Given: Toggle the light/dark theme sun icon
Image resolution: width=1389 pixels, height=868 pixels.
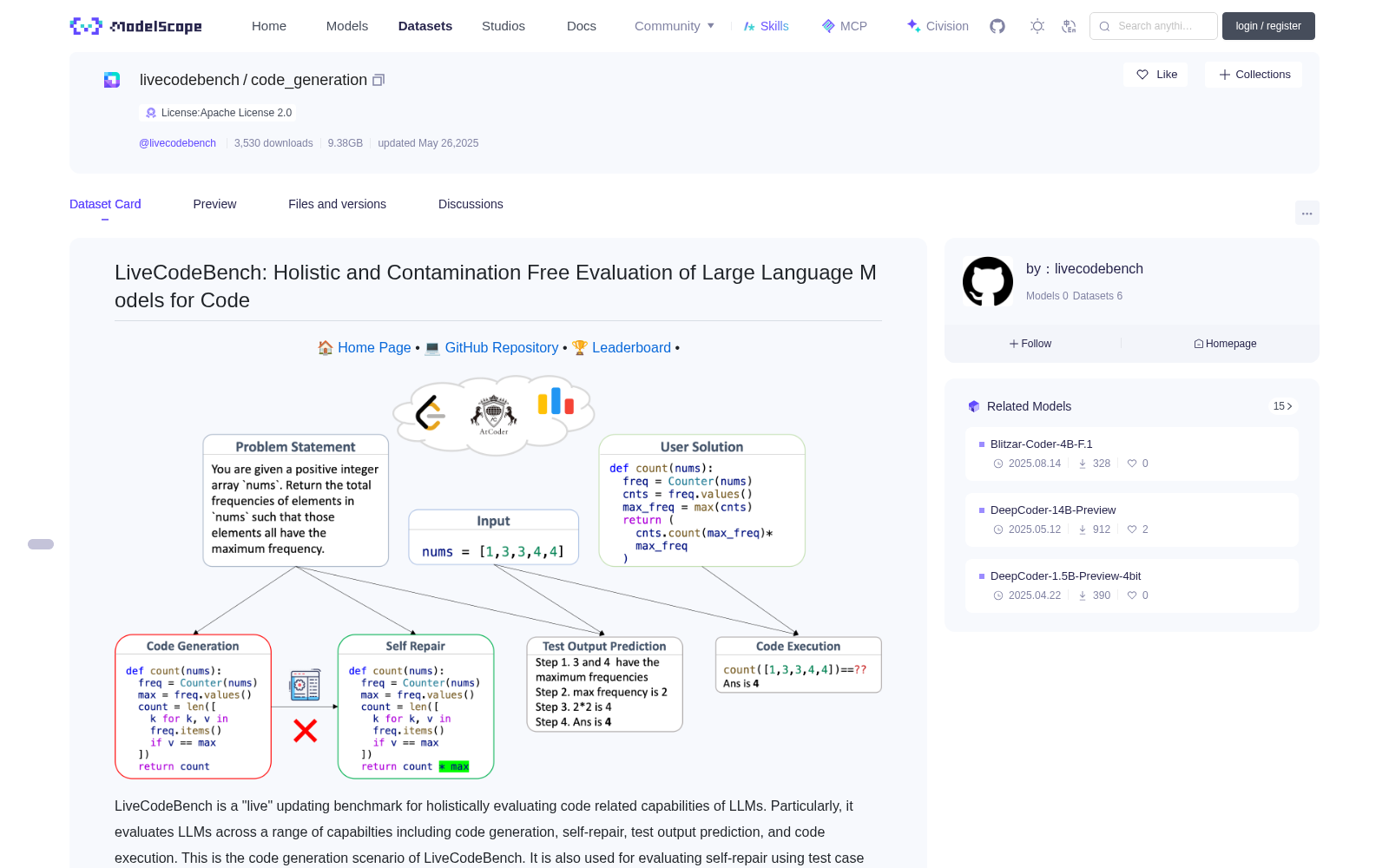Looking at the screenshot, I should click(x=1037, y=26).
